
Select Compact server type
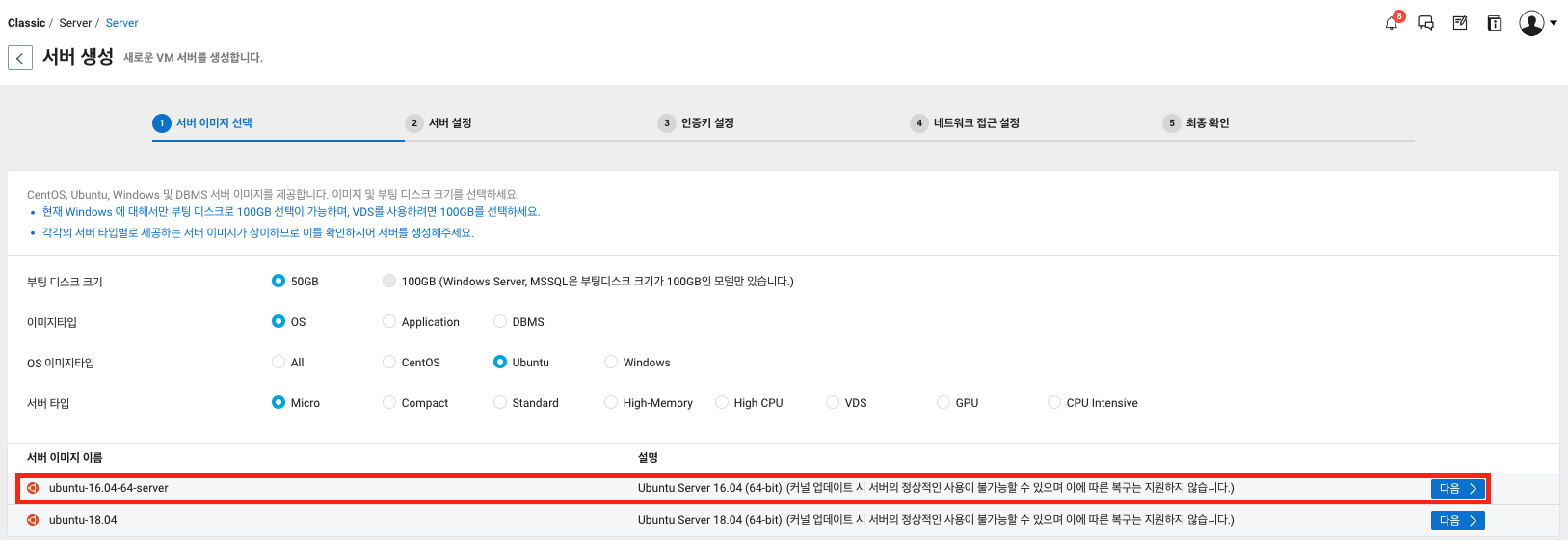[x=389, y=402]
